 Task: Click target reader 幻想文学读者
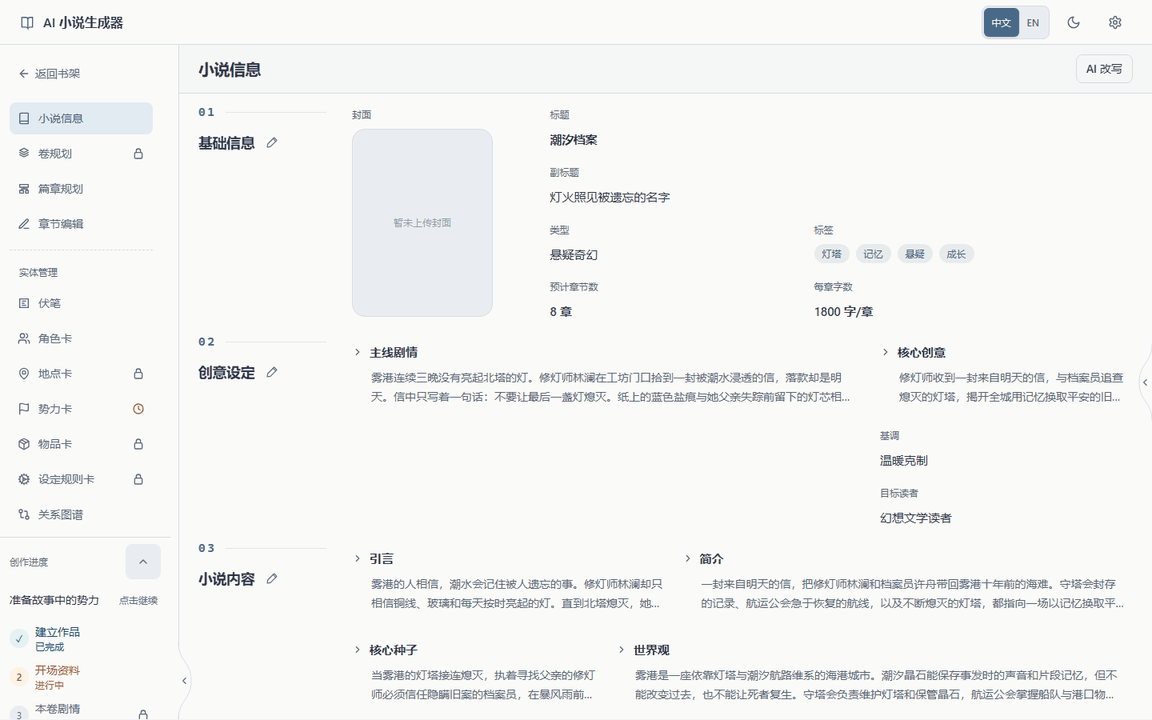pyautogui.click(x=915, y=518)
